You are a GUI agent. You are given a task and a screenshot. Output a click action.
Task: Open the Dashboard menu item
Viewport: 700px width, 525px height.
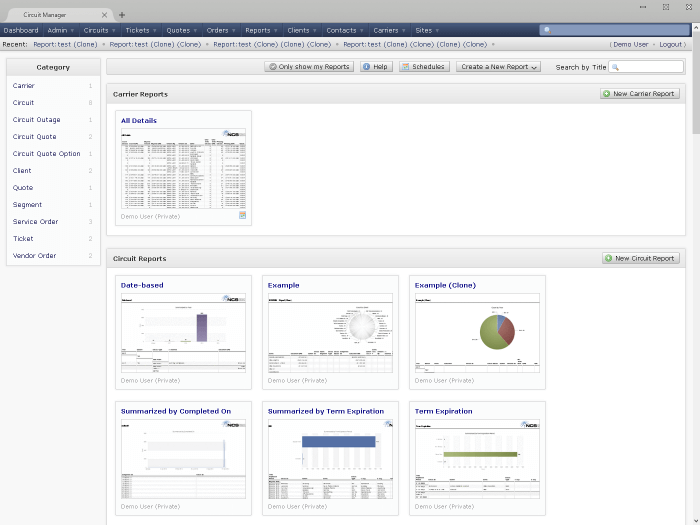21,31
